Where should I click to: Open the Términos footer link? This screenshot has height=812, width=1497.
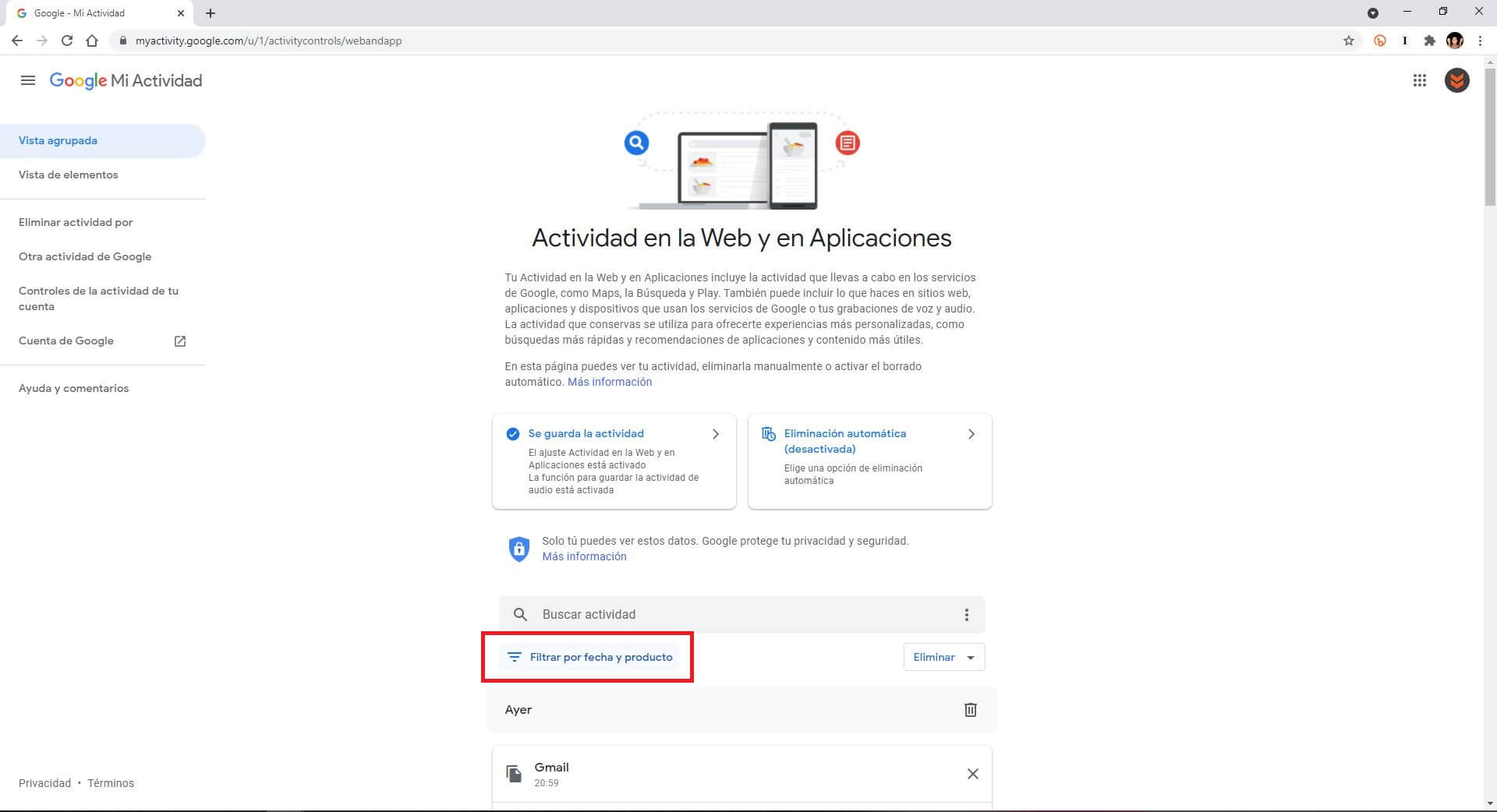(111, 783)
